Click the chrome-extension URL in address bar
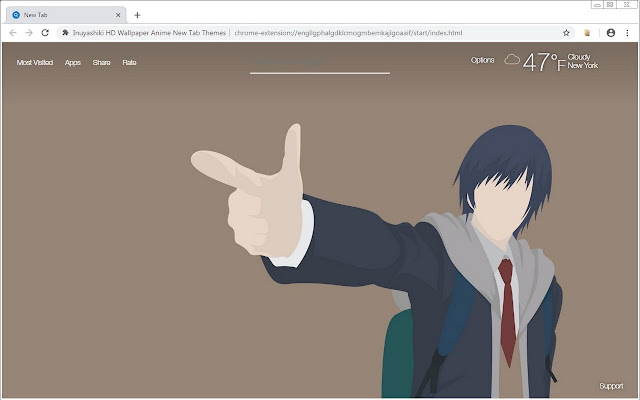The height and width of the screenshot is (400, 640). click(348, 33)
